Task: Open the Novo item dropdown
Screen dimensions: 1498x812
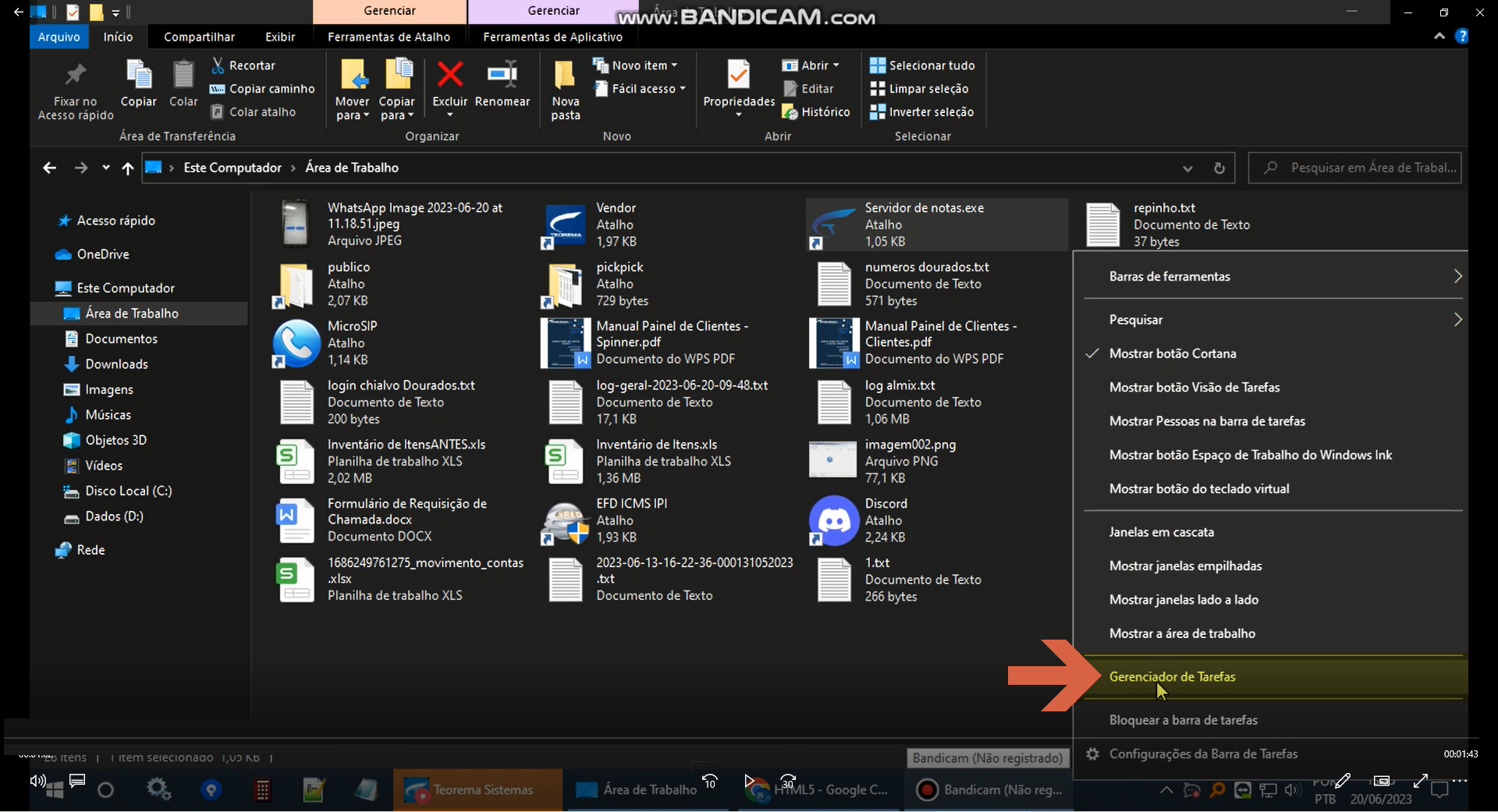Action: pos(635,66)
